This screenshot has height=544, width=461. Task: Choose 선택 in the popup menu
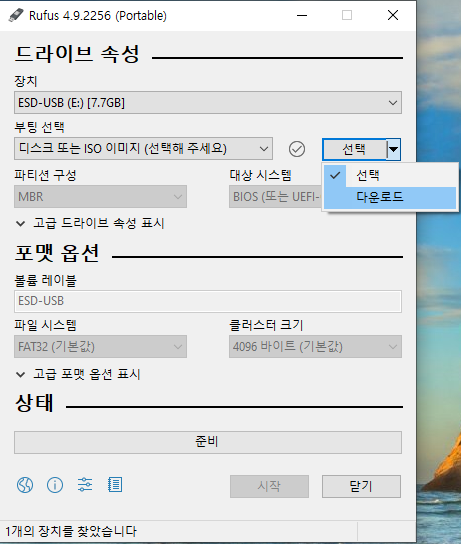[390, 175]
